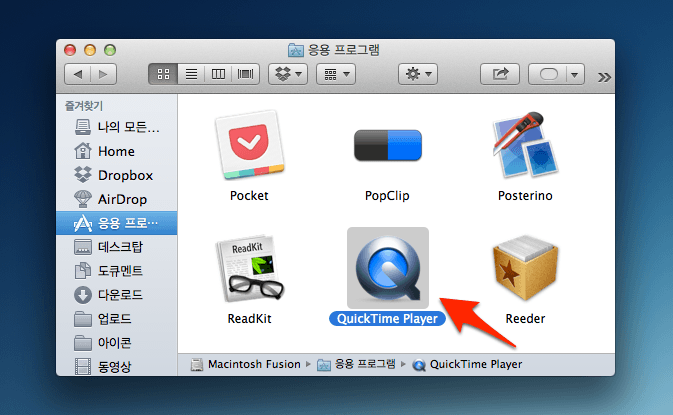Click the QuickTime Player app icon
The height and width of the screenshot is (415, 673).
(x=388, y=268)
